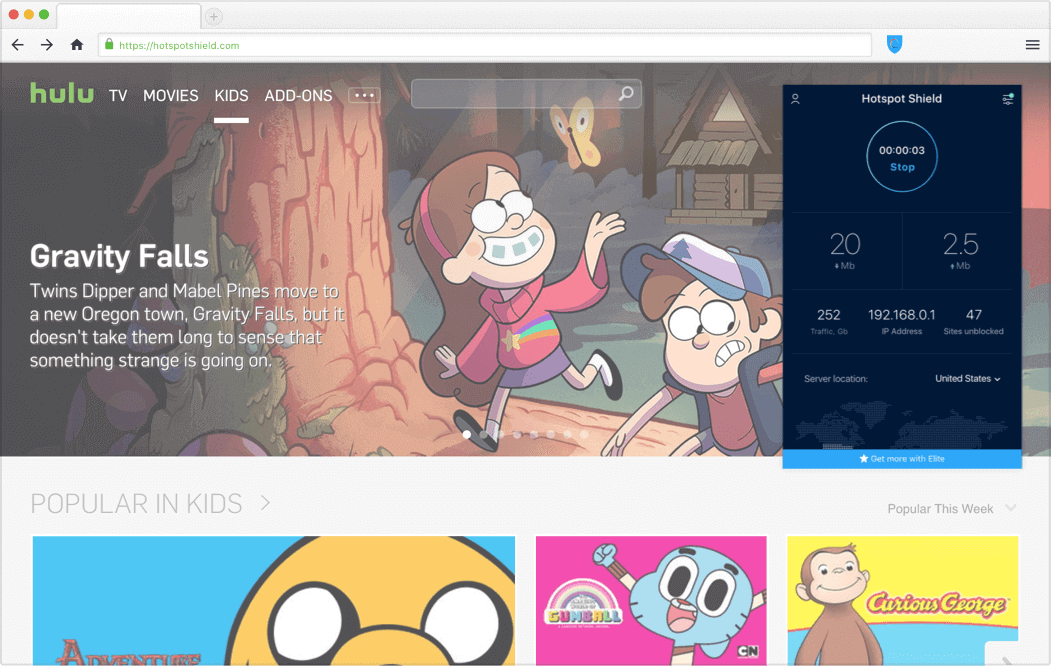The image size is (1052, 666).
Task: Stop the Hotspot Shield VPN connection
Action: pyautogui.click(x=902, y=167)
